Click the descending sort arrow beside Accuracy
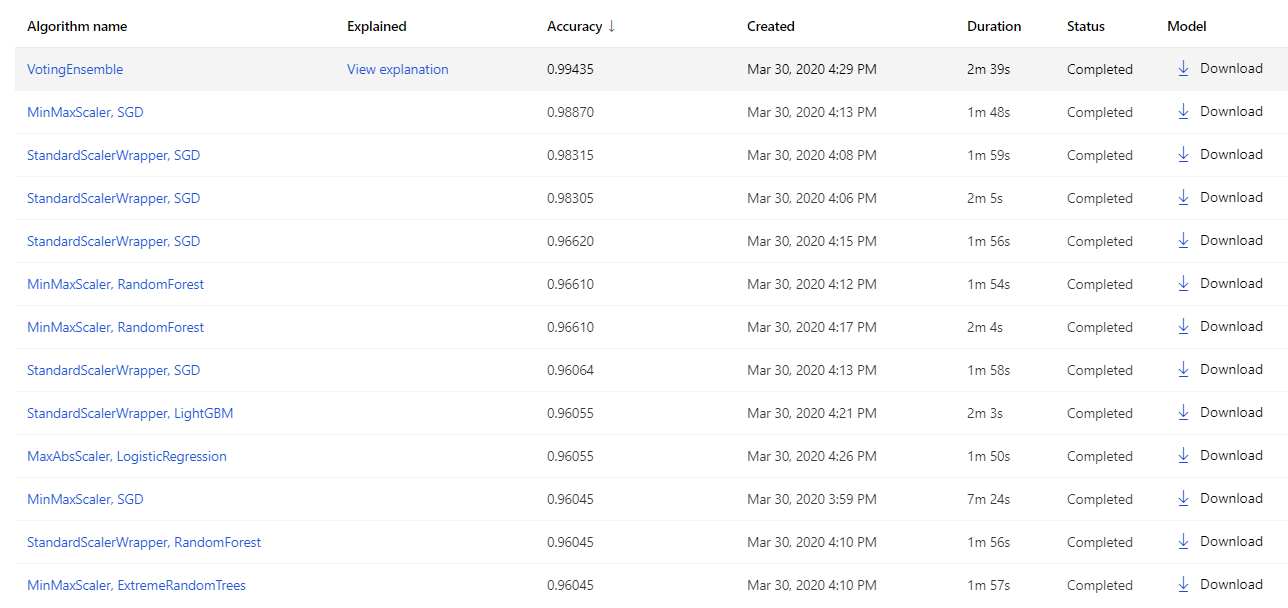 [611, 26]
